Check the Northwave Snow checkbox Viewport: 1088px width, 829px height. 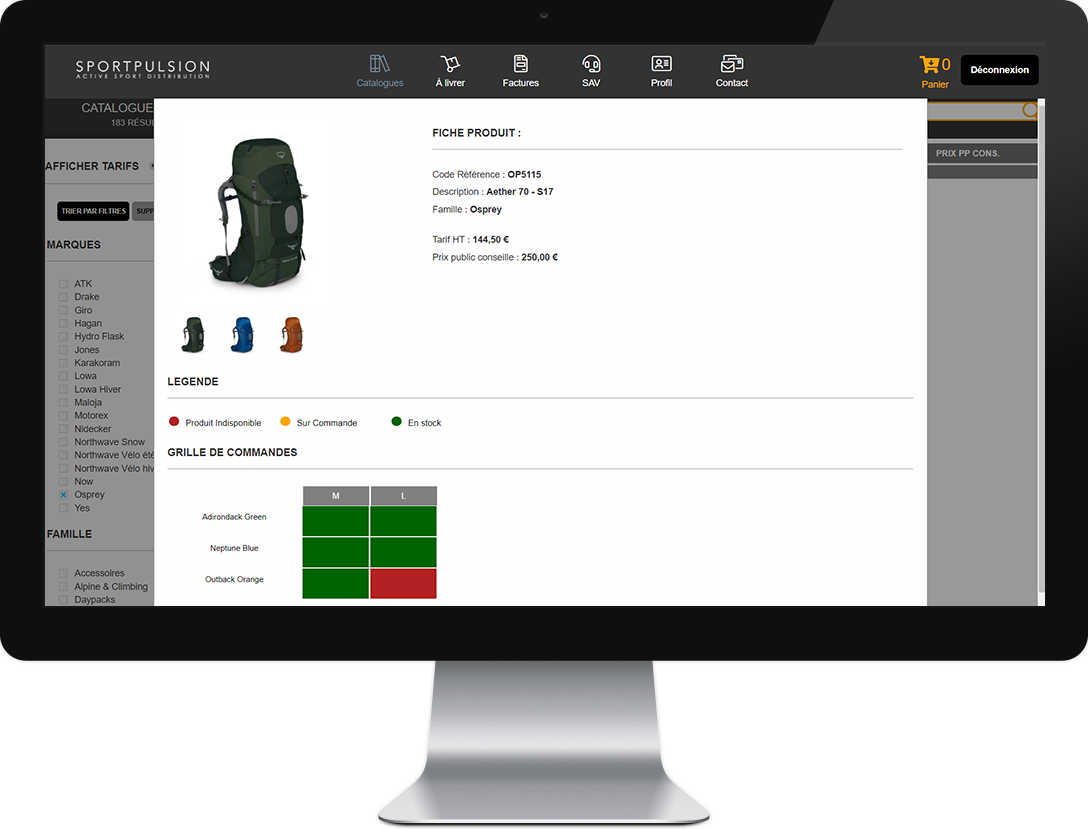coord(63,442)
